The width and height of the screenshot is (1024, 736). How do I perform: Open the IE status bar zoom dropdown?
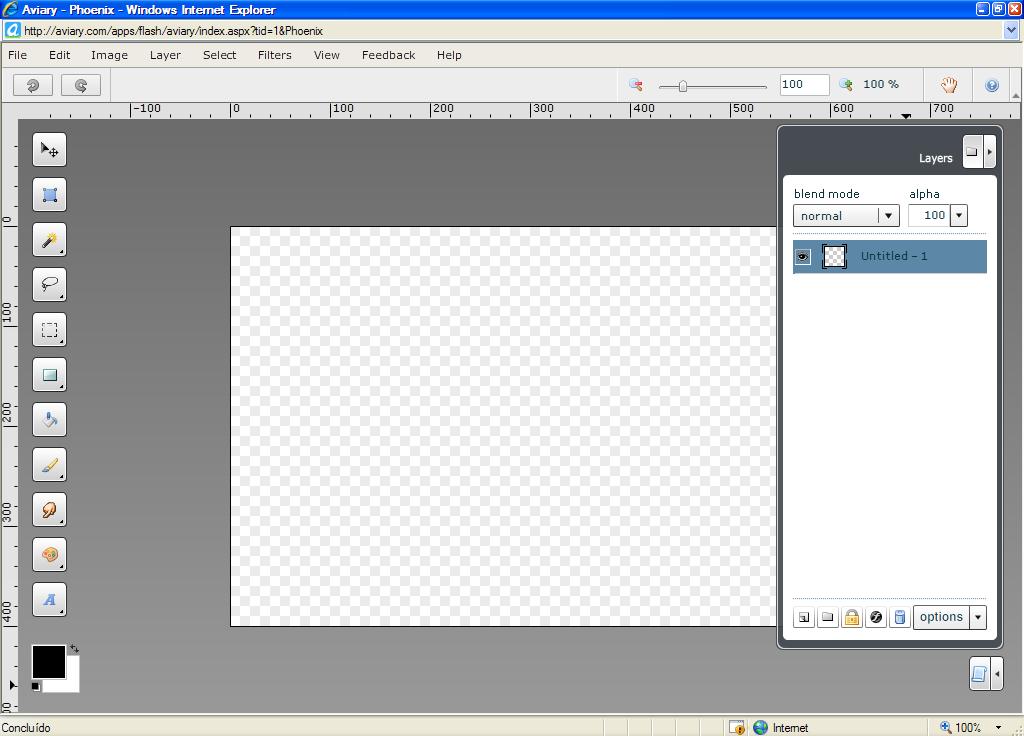pos(999,728)
